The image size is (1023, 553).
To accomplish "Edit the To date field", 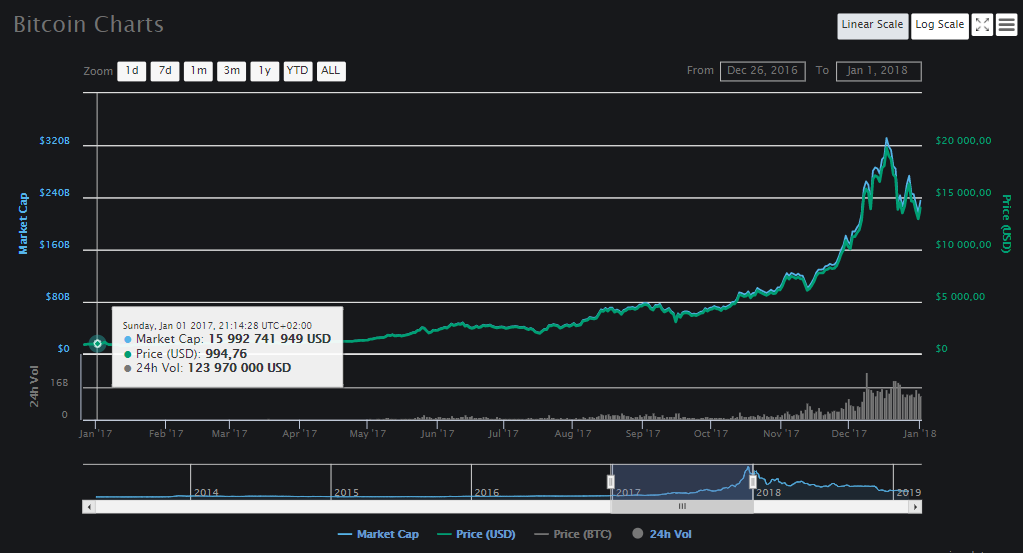I will coord(879,71).
